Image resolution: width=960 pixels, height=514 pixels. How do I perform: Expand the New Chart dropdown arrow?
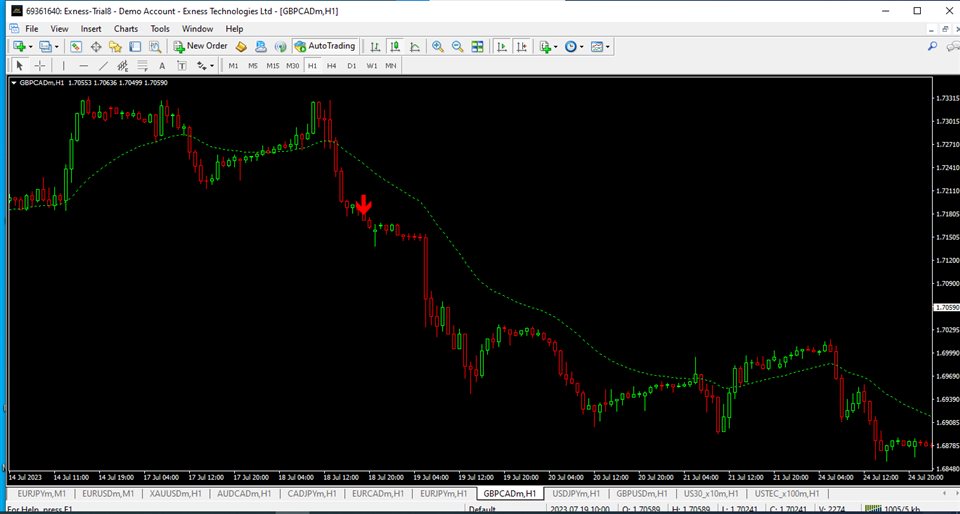point(30,47)
